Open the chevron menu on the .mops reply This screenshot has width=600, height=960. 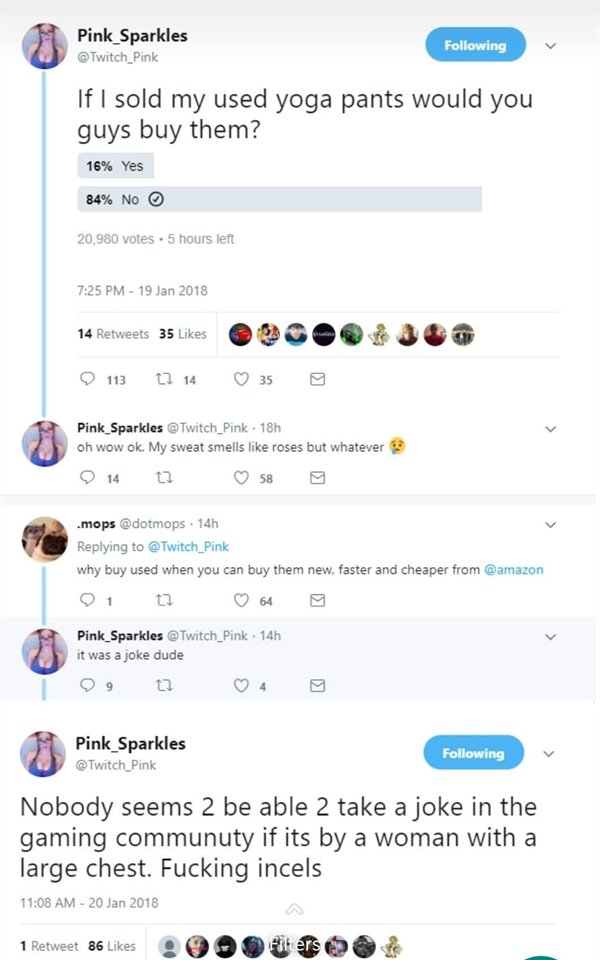[x=549, y=523]
